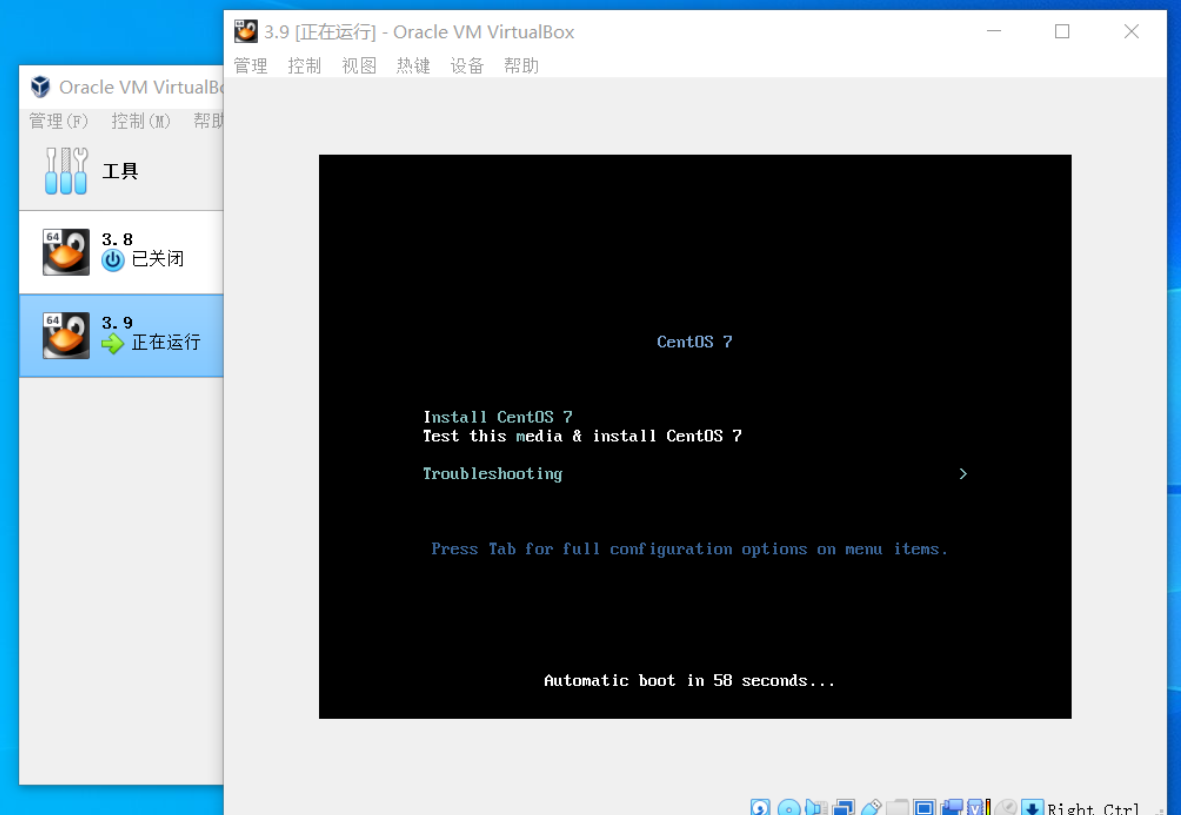Click the display settings status icon
1181x815 pixels.
click(924, 807)
